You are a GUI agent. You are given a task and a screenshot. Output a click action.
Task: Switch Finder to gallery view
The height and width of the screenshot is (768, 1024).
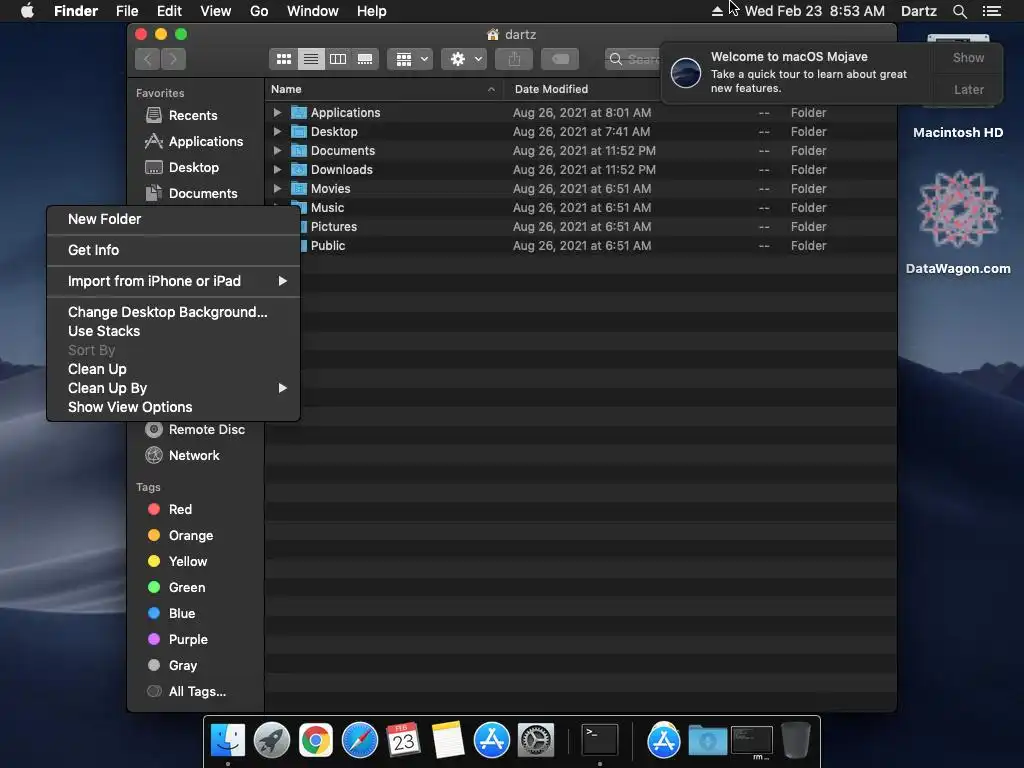pyautogui.click(x=365, y=59)
